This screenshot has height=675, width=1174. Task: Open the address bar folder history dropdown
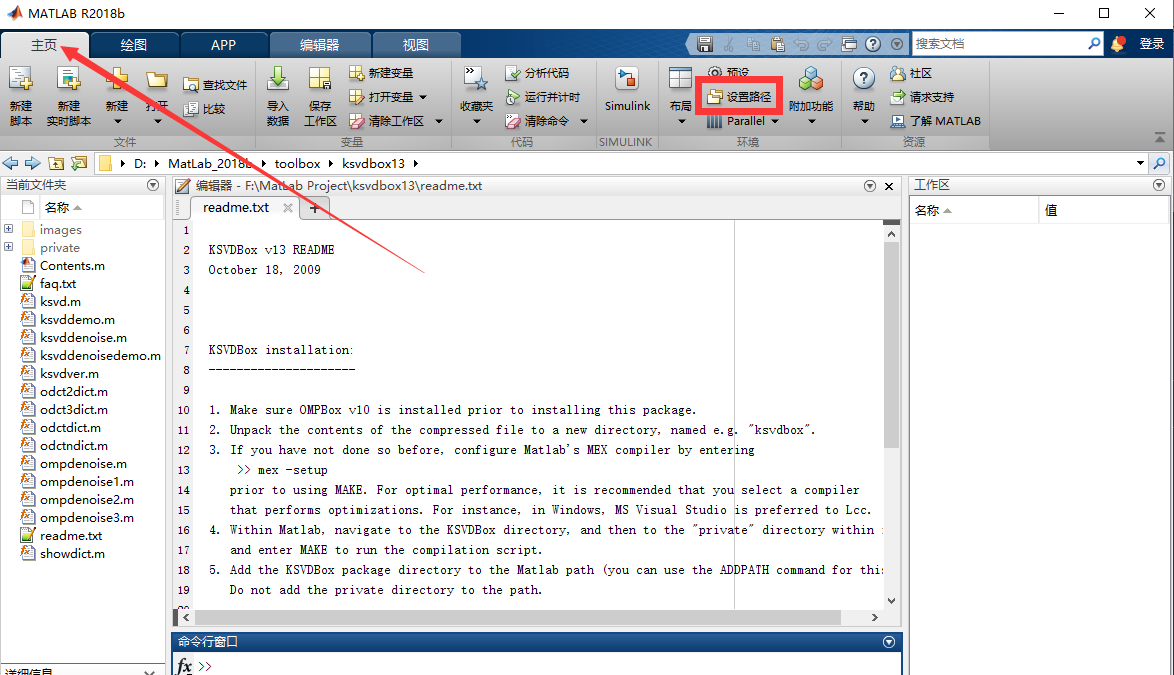coord(1140,163)
